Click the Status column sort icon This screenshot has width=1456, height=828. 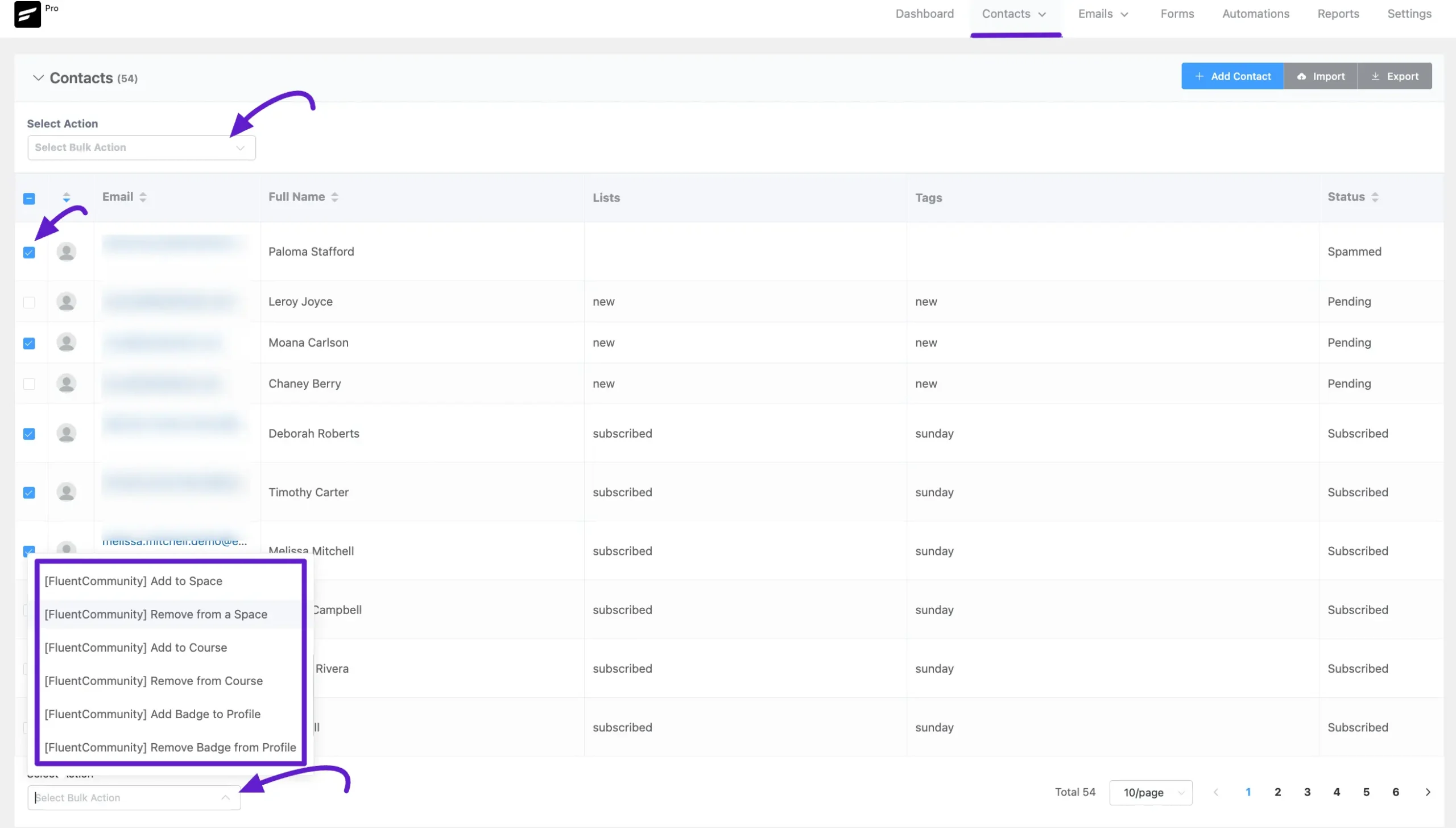point(1375,196)
